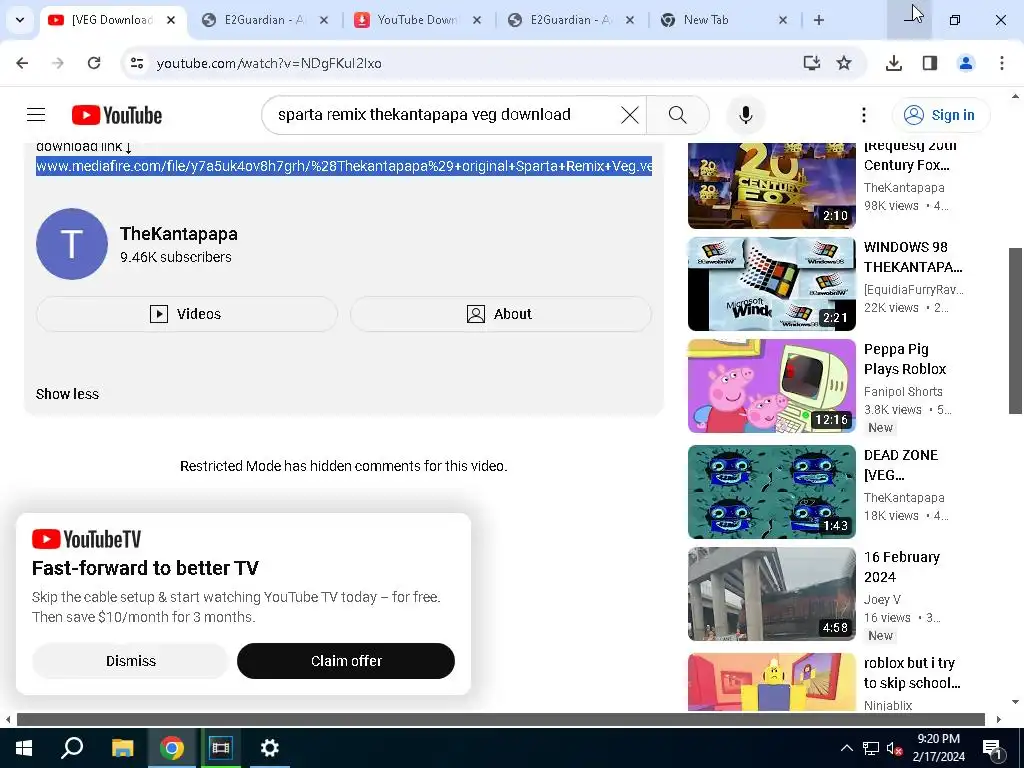Switch to second E2Guardian tab

(571, 20)
